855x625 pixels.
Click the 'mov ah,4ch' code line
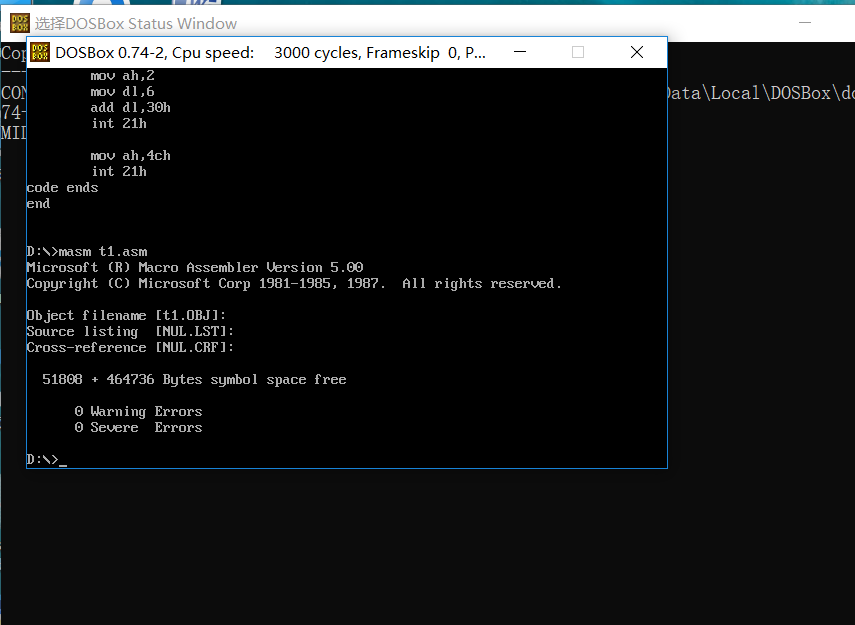pyautogui.click(x=130, y=156)
